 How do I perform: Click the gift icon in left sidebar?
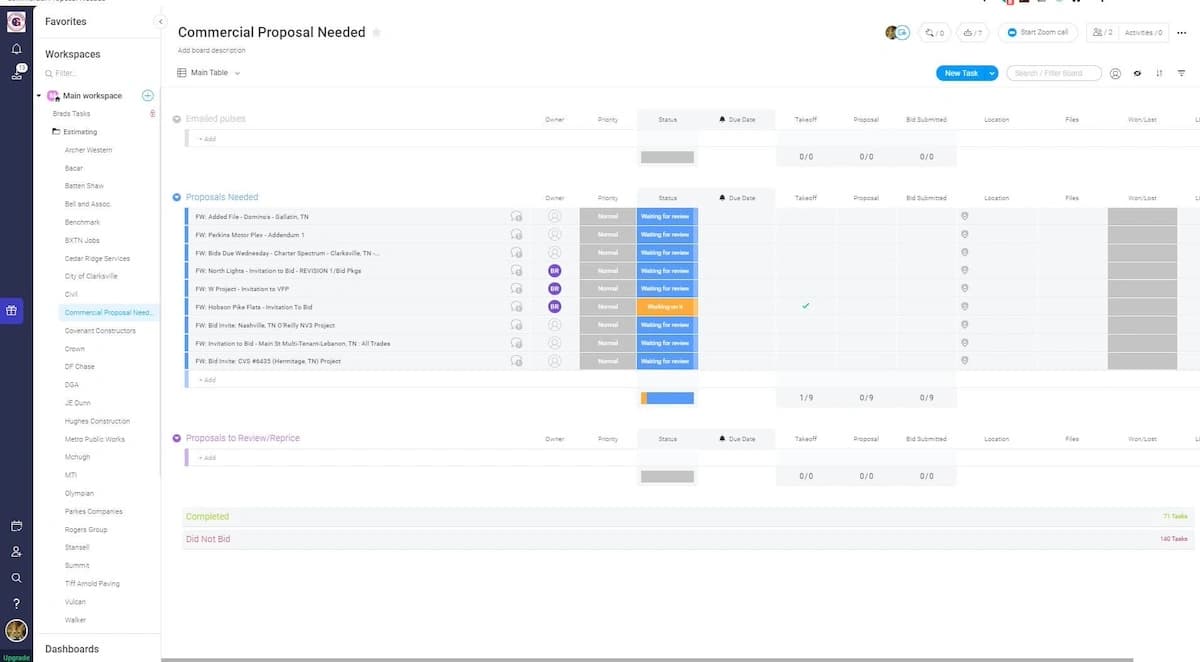11,310
